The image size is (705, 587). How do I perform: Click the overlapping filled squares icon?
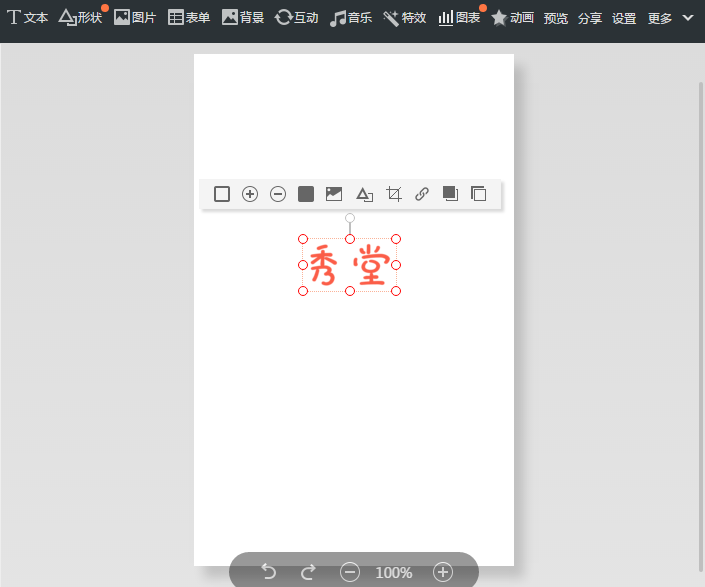point(450,194)
